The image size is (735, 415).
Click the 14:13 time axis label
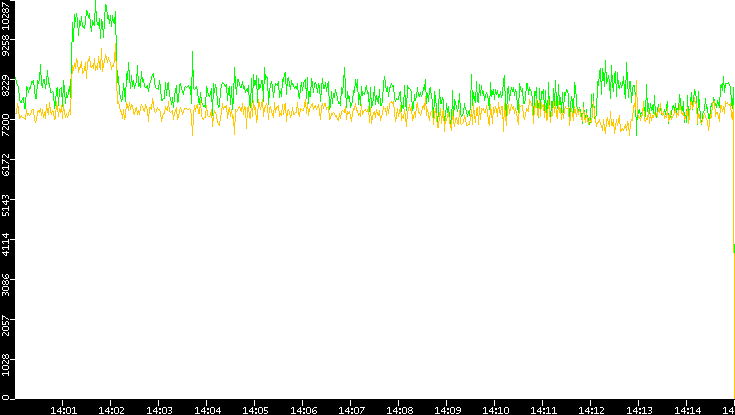639,410
